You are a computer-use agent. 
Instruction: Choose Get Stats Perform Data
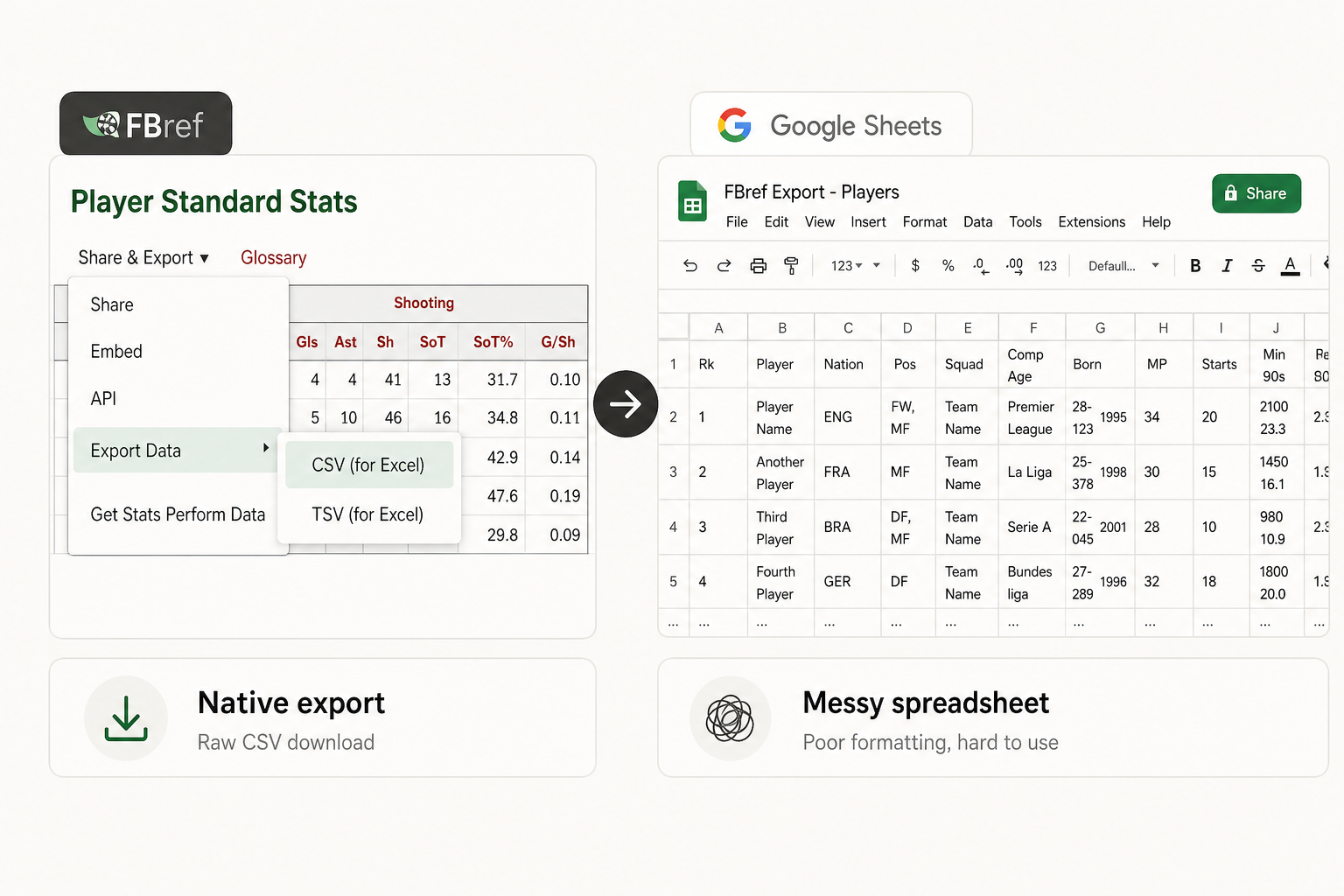178,514
